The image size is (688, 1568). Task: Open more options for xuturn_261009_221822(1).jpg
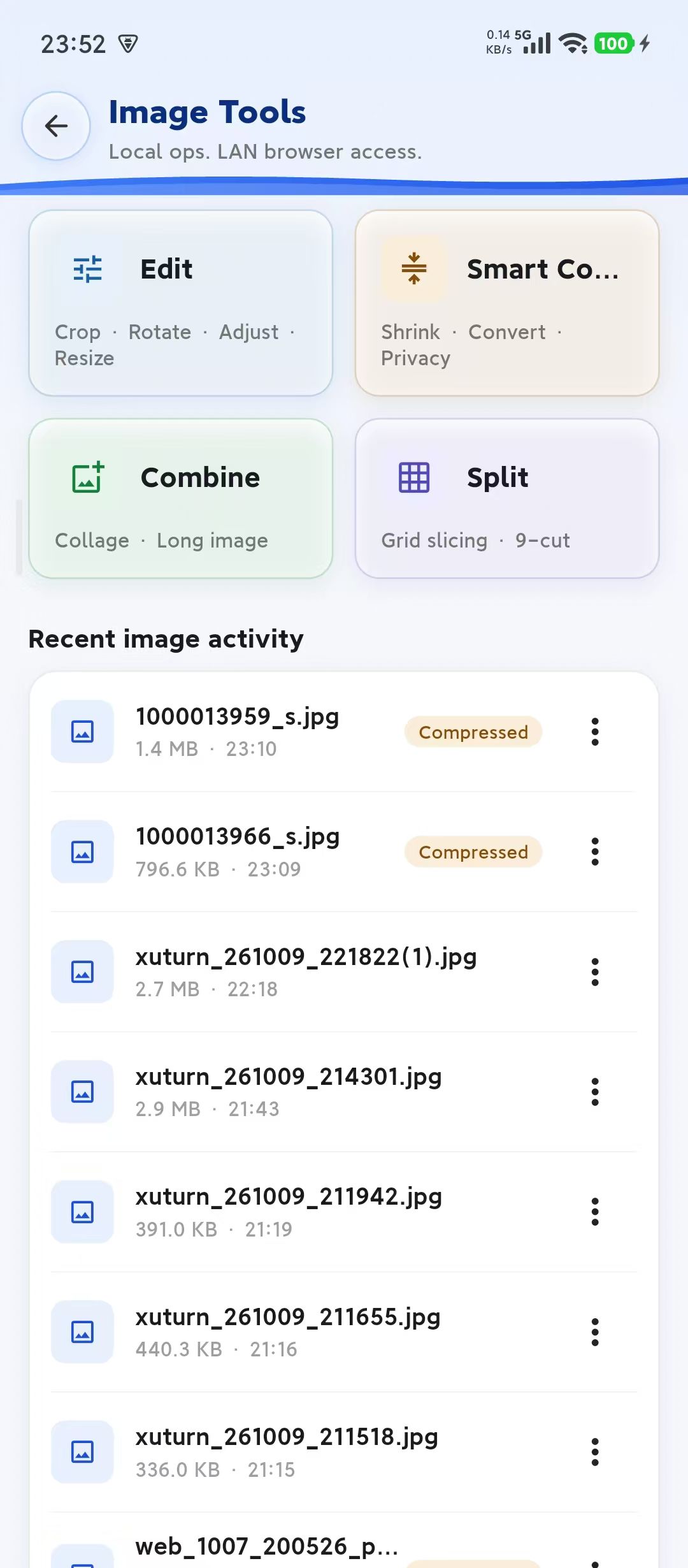pyautogui.click(x=595, y=972)
